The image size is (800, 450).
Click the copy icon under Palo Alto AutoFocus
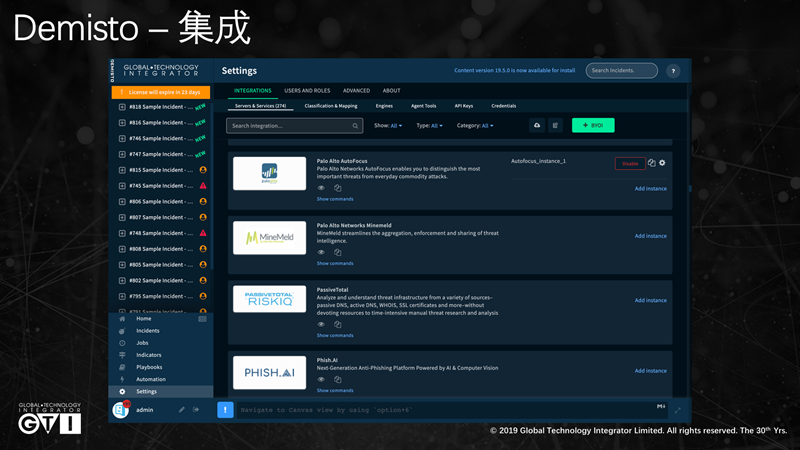pos(337,188)
